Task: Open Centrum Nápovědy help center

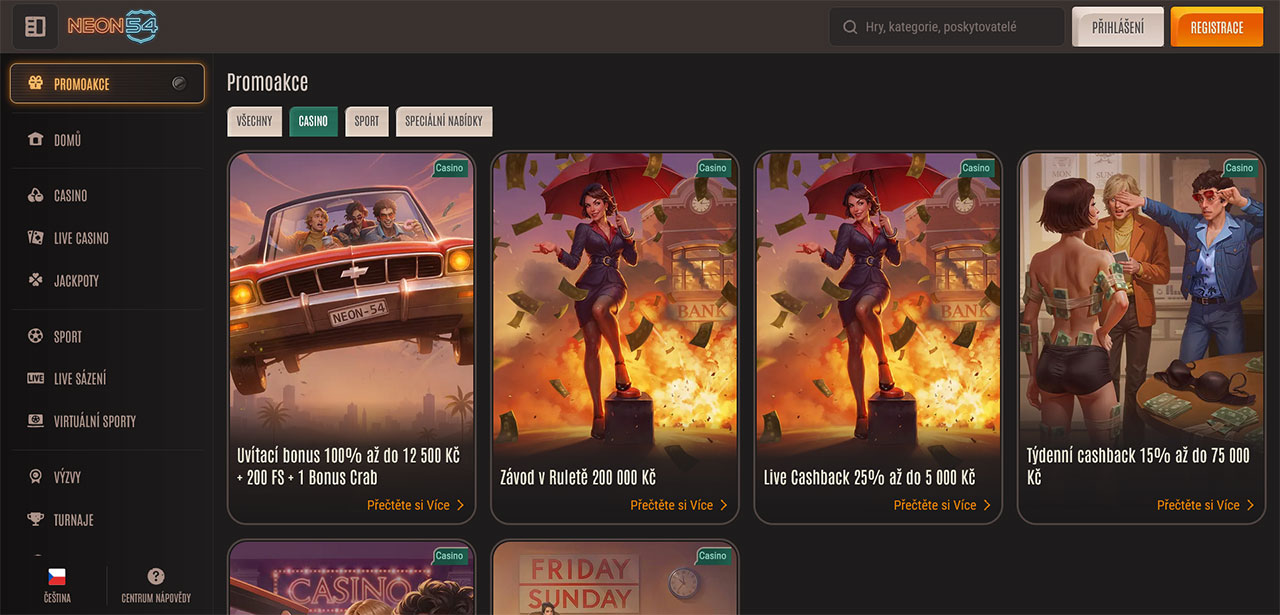Action: 156,585
